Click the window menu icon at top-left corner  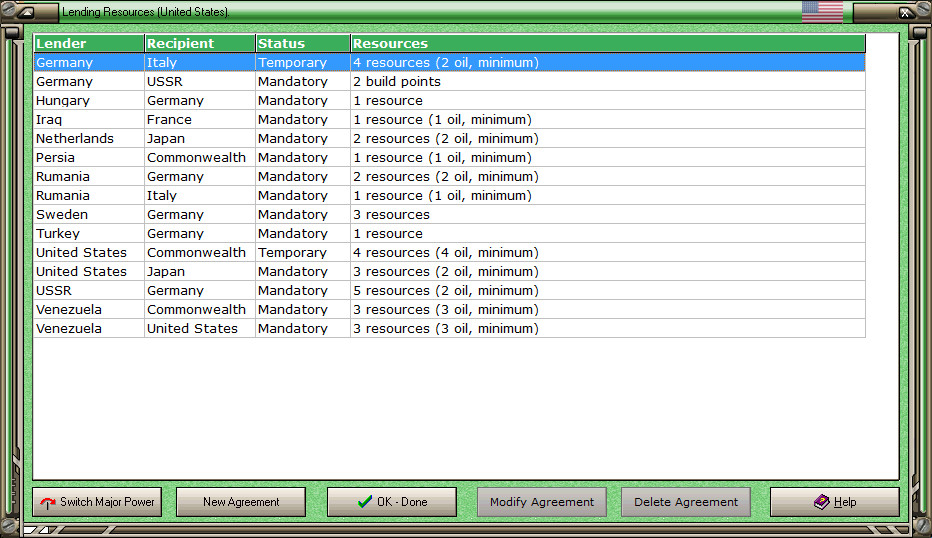[26, 12]
